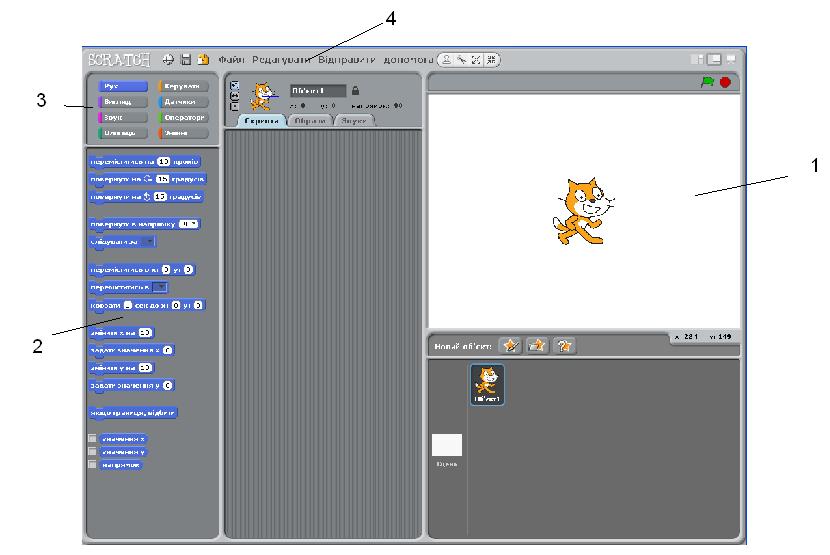The height and width of the screenshot is (555, 830).
Task: Select the scissors delete tool
Action: [x=462, y=60]
